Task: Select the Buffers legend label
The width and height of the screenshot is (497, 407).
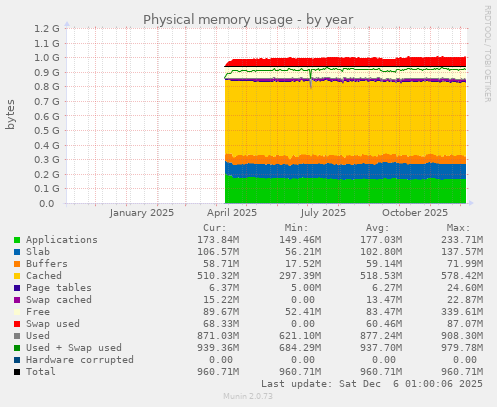Action: pyautogui.click(x=47, y=264)
